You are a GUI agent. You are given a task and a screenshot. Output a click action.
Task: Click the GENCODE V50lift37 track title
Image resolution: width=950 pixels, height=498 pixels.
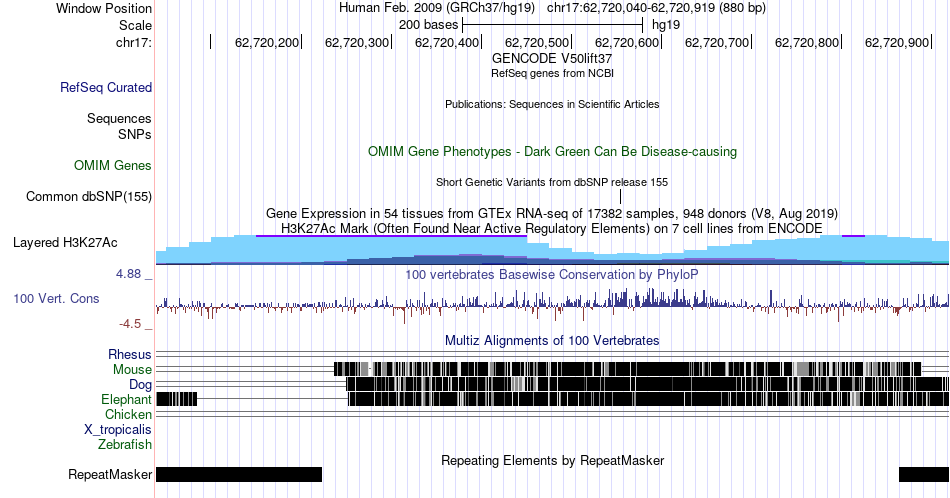552,59
